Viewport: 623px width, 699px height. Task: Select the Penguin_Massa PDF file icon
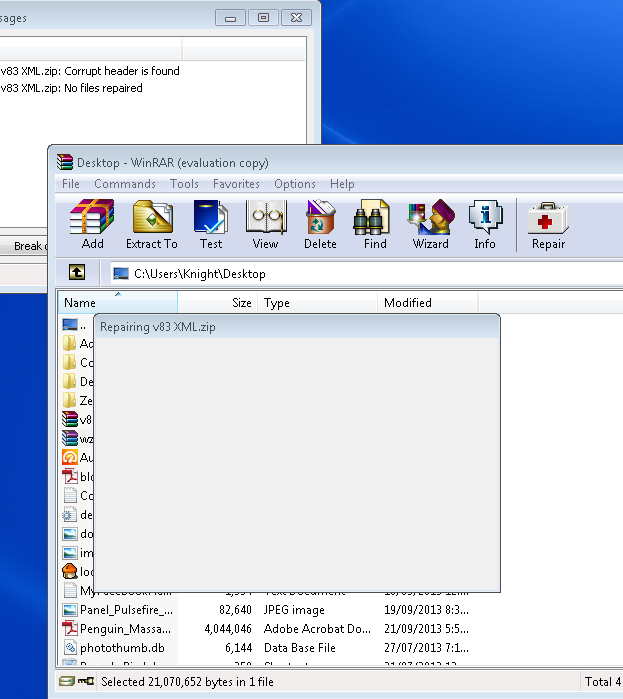point(70,629)
